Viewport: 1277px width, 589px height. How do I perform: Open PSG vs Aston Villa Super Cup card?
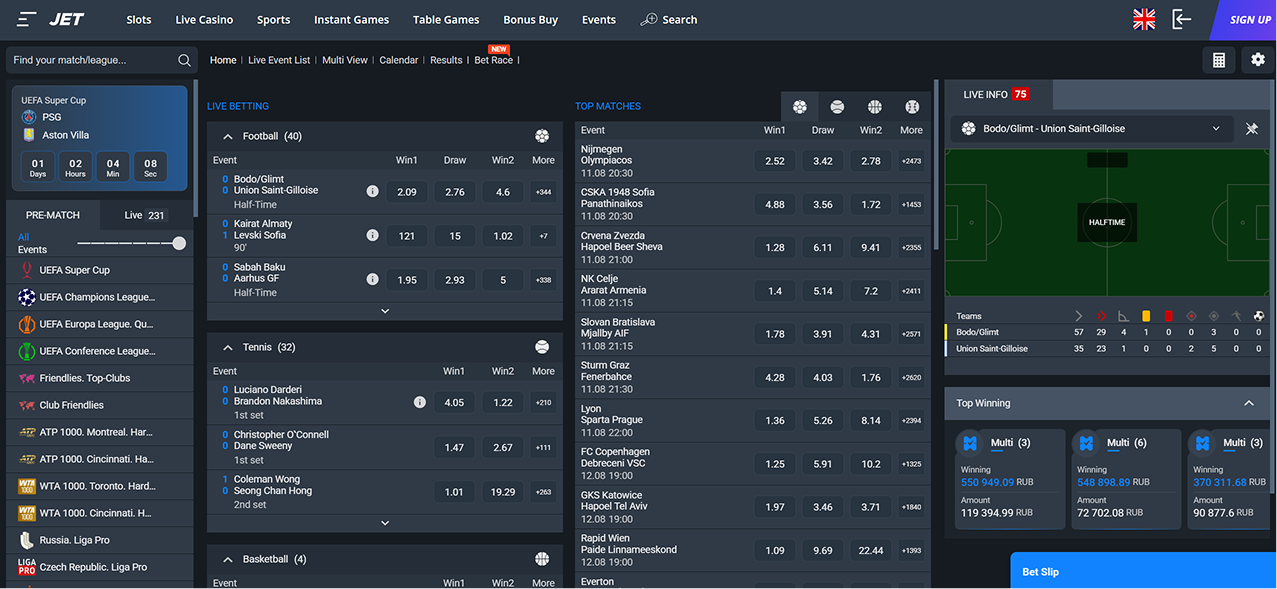tap(99, 137)
